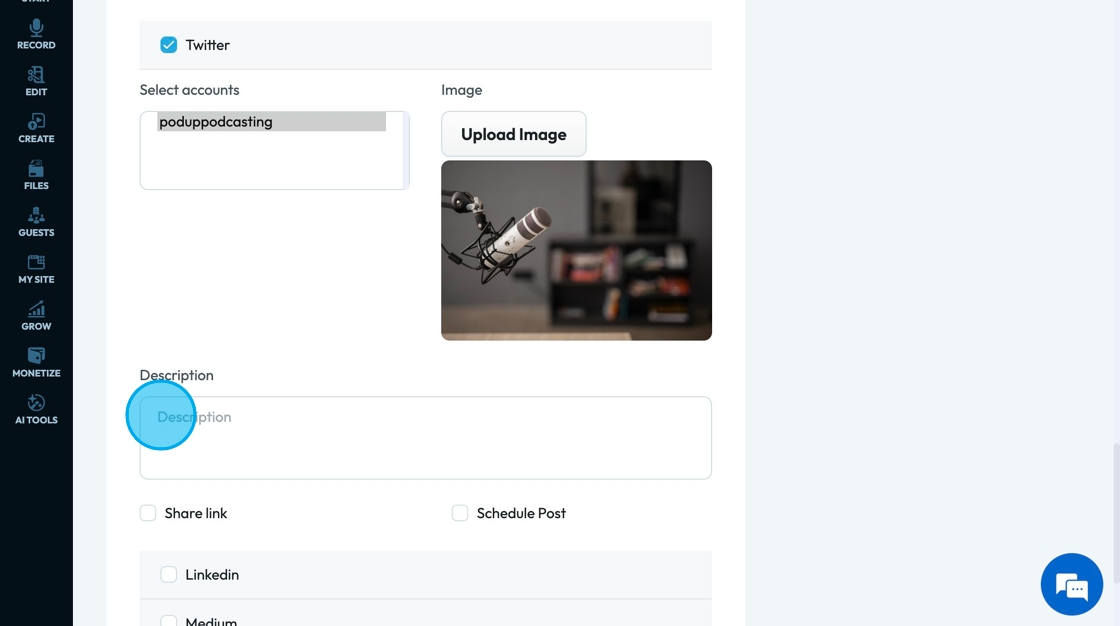1120x626 pixels.
Task: Open the Files section in sidebar
Action: (x=36, y=175)
